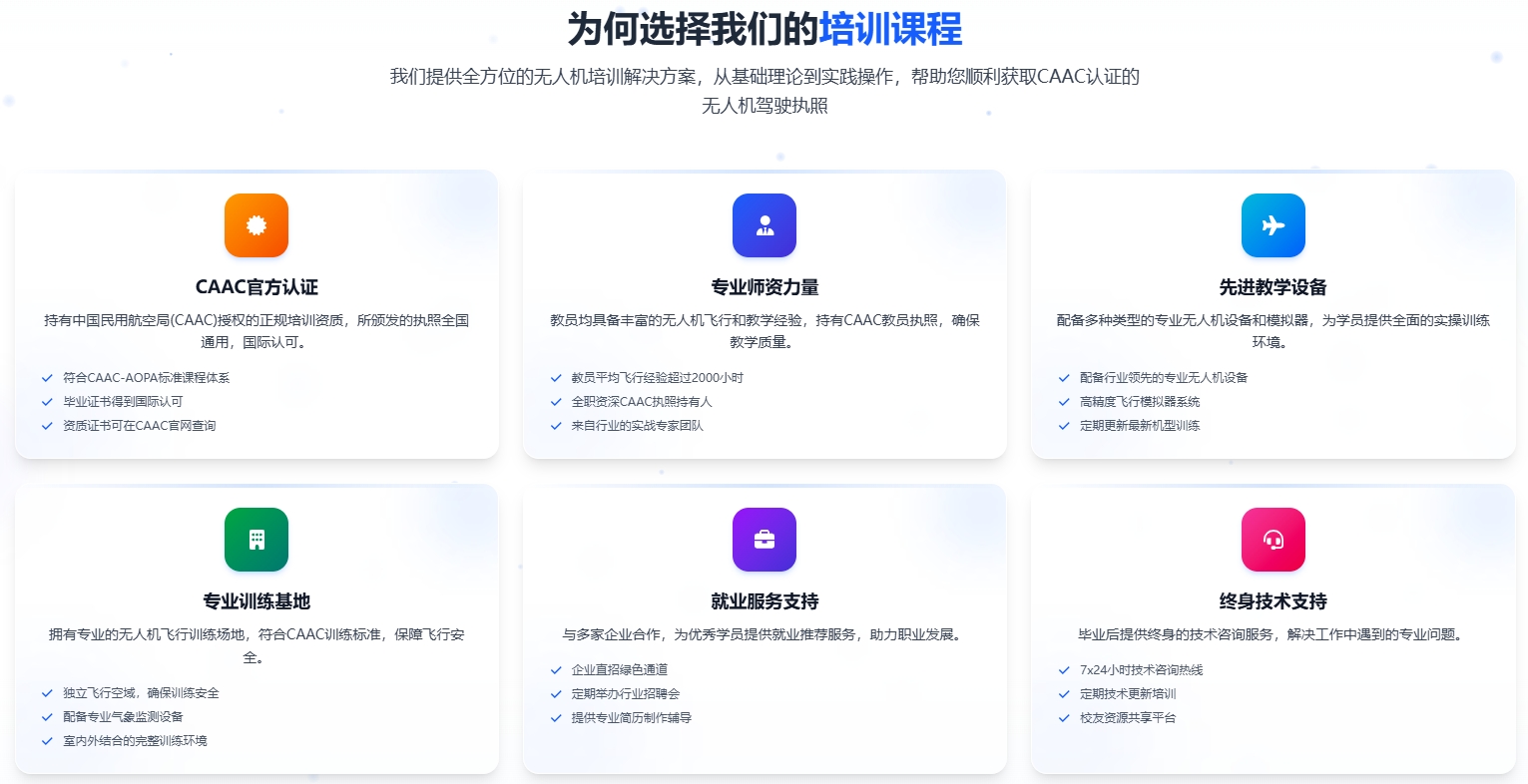Click 提供专业简历制作辅导 list item
This screenshot has width=1528, height=784.
(x=632, y=718)
